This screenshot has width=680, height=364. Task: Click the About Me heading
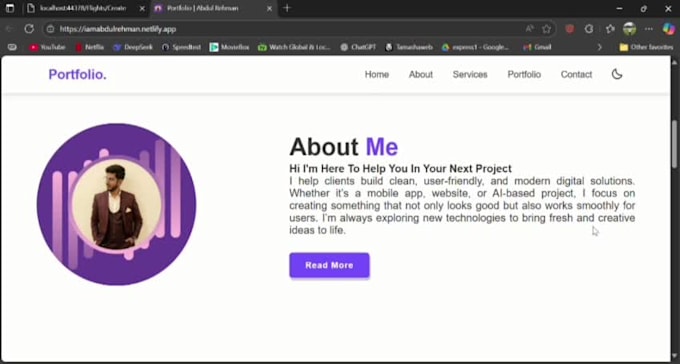(x=343, y=147)
